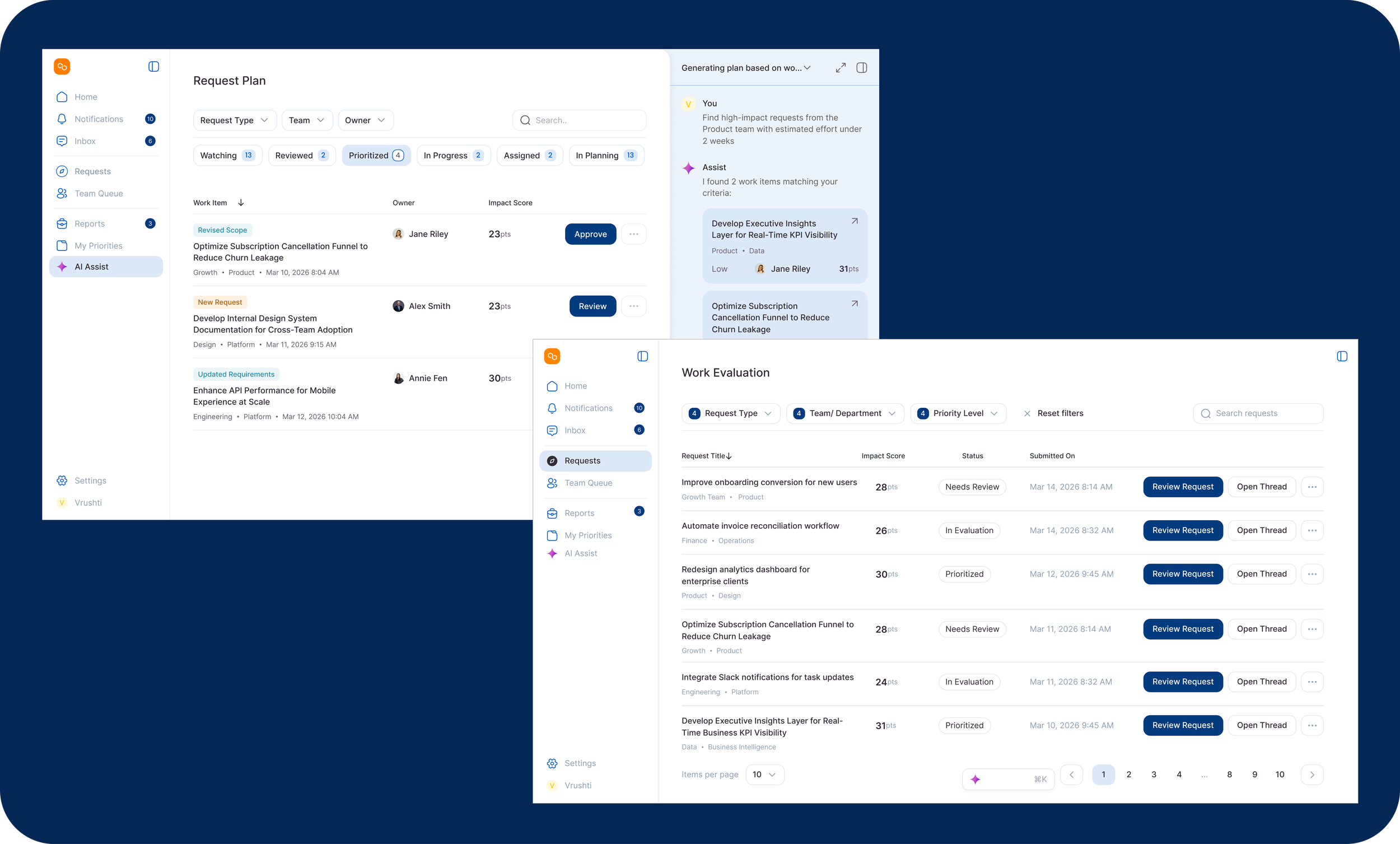The image size is (1400, 844).
Task: Open more options for Jane Riley's work item
Action: [x=634, y=234]
